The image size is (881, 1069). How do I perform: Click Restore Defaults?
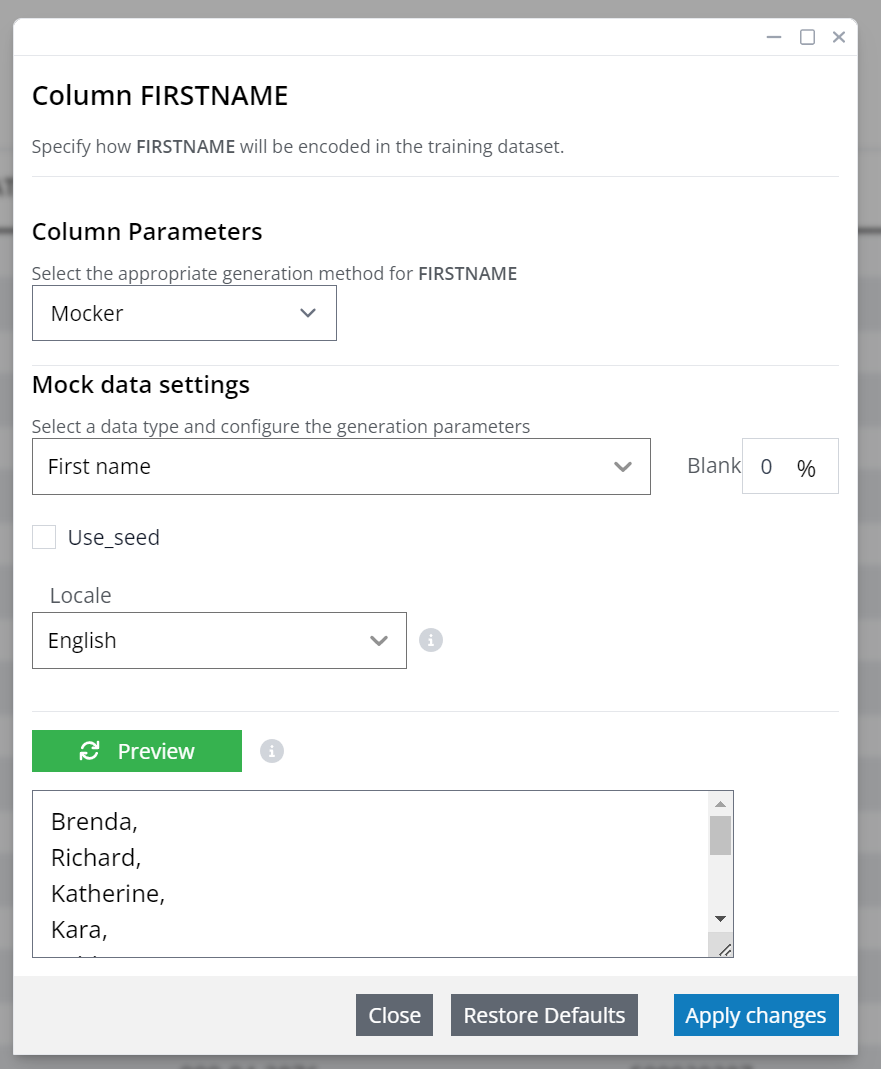pyautogui.click(x=544, y=1015)
